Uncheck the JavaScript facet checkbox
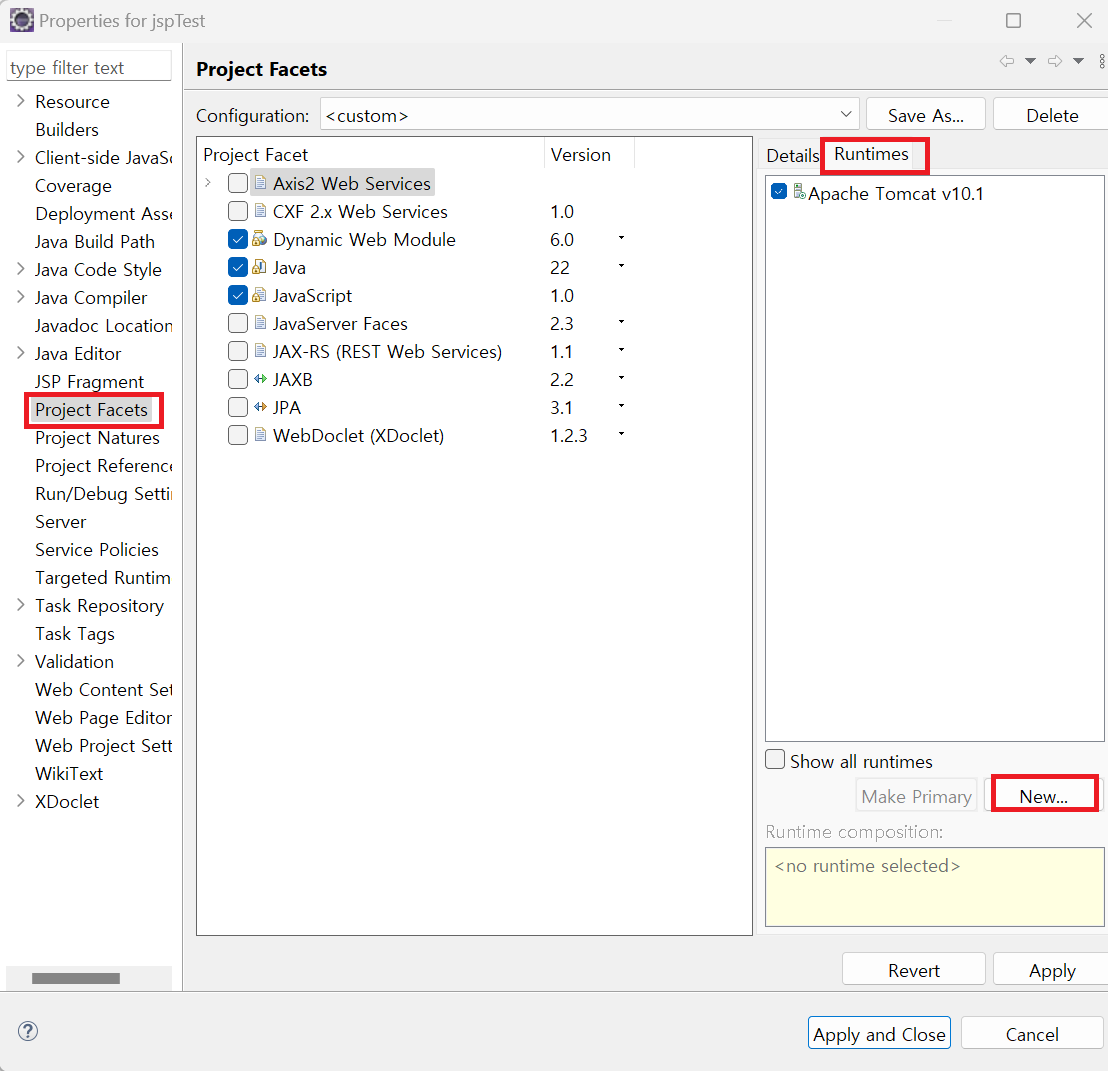Image resolution: width=1108 pixels, height=1071 pixels. tap(237, 295)
